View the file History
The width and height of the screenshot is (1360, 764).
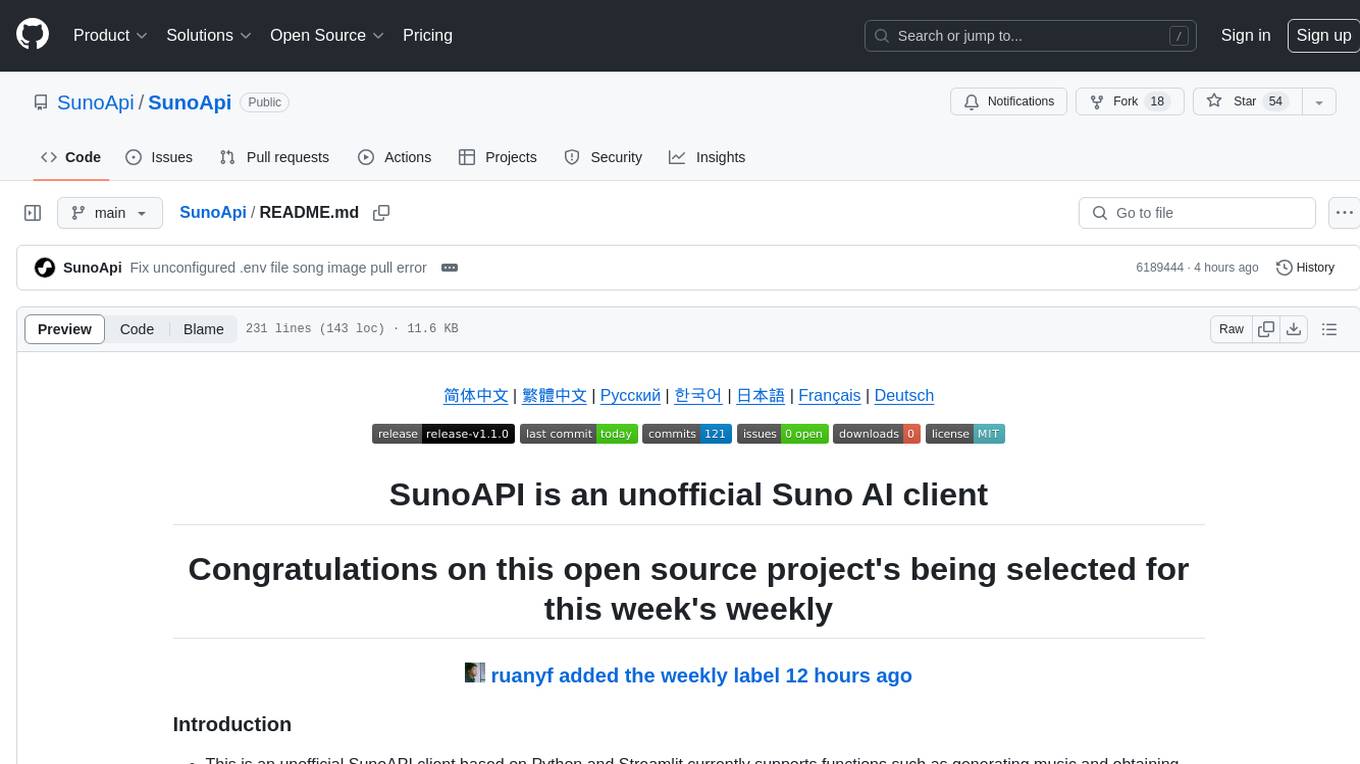click(1305, 268)
